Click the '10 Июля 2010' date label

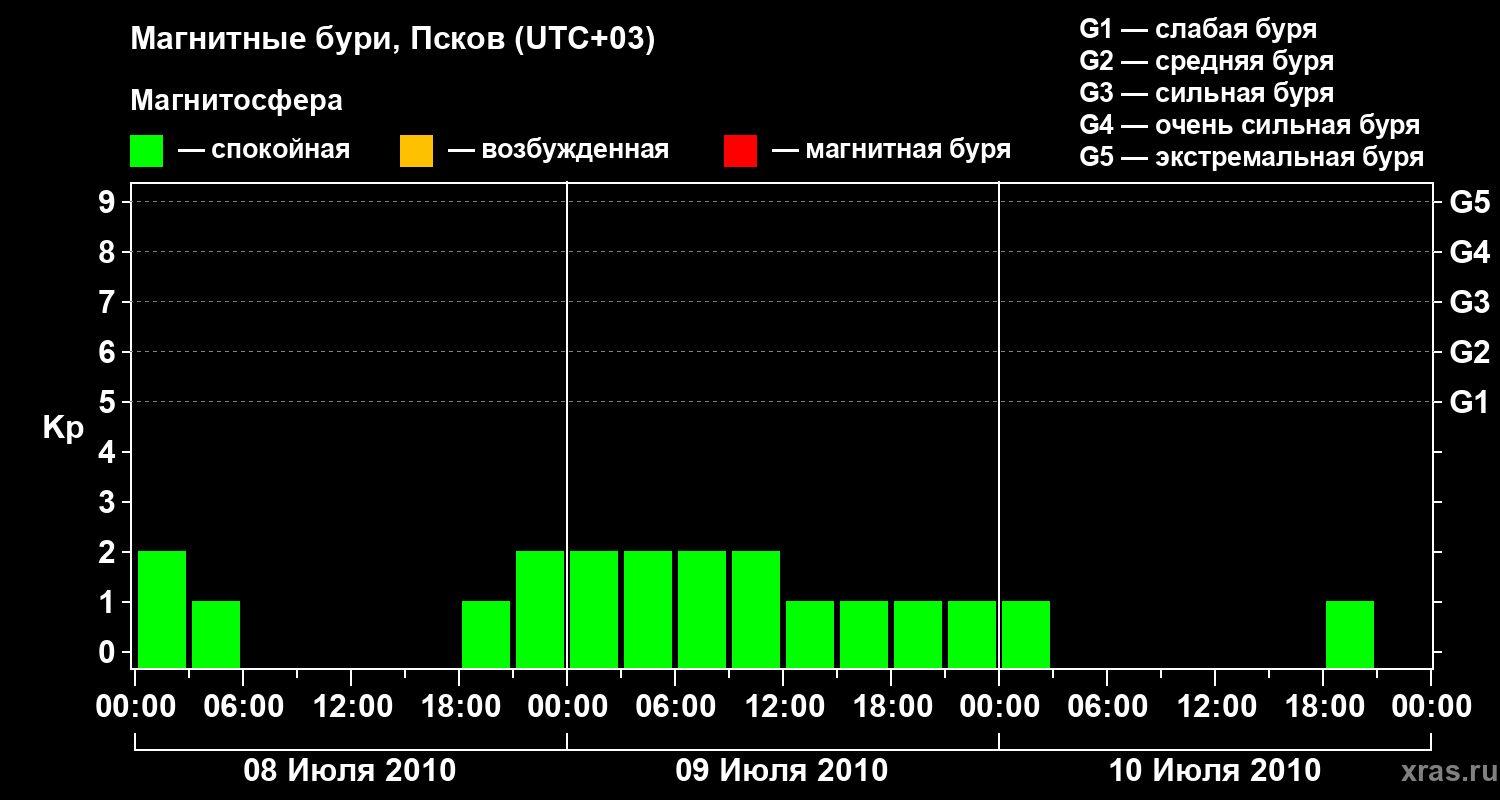tap(1215, 771)
